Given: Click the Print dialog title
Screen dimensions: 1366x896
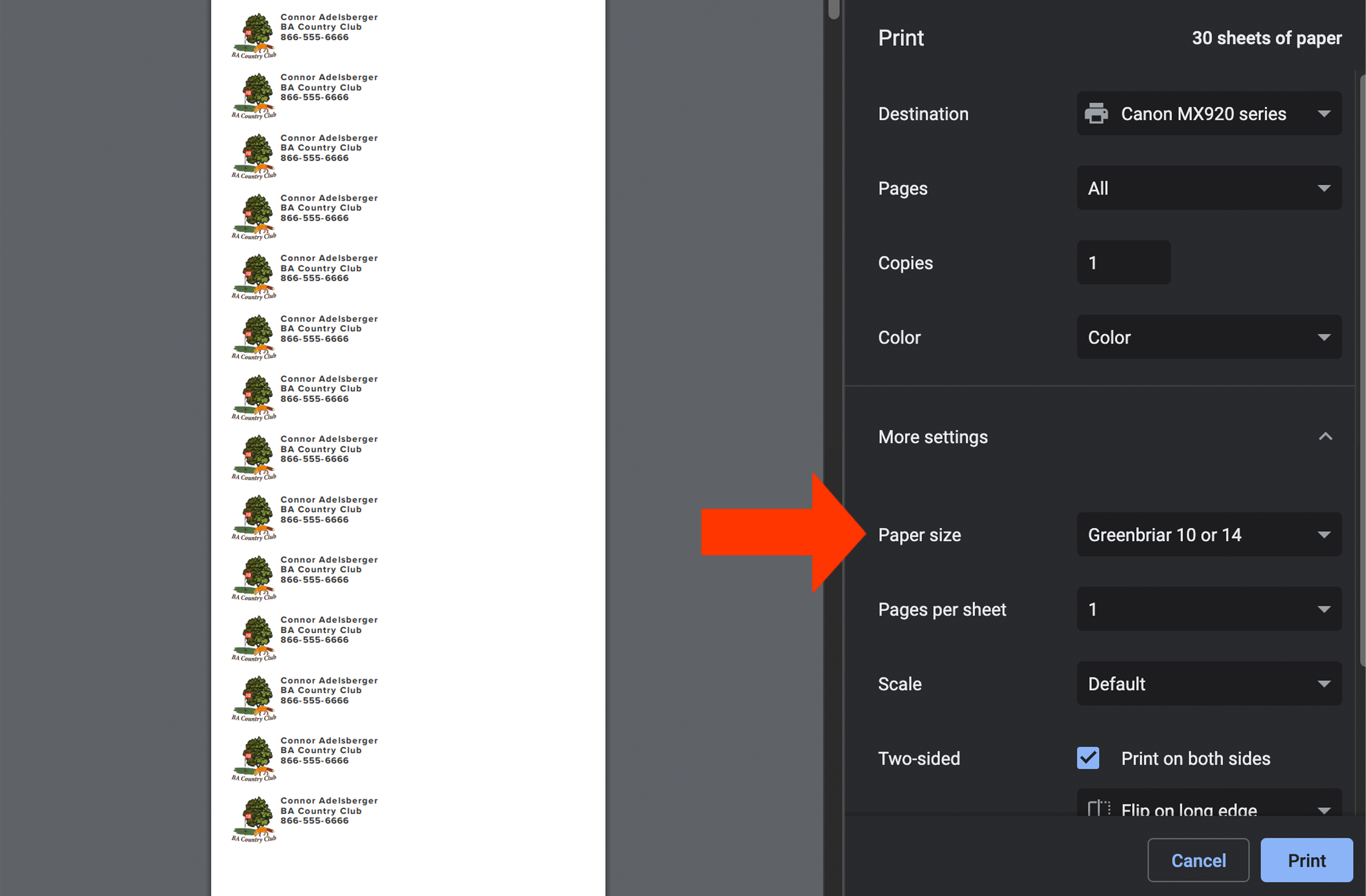Looking at the screenshot, I should [901, 38].
